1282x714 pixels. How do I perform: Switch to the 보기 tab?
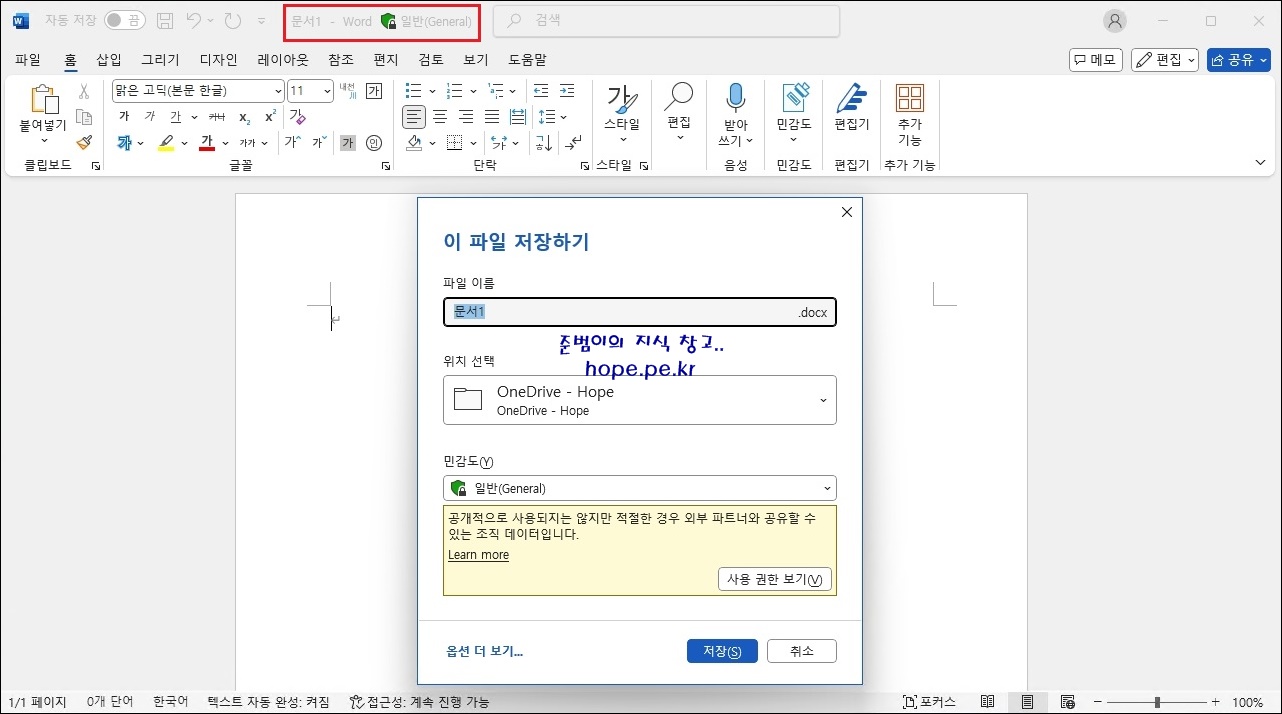(x=476, y=60)
